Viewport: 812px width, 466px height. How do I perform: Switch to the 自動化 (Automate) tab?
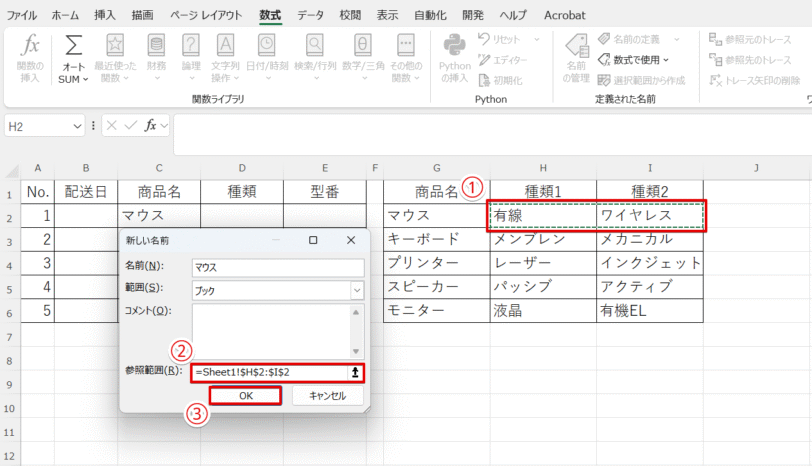pyautogui.click(x=430, y=15)
